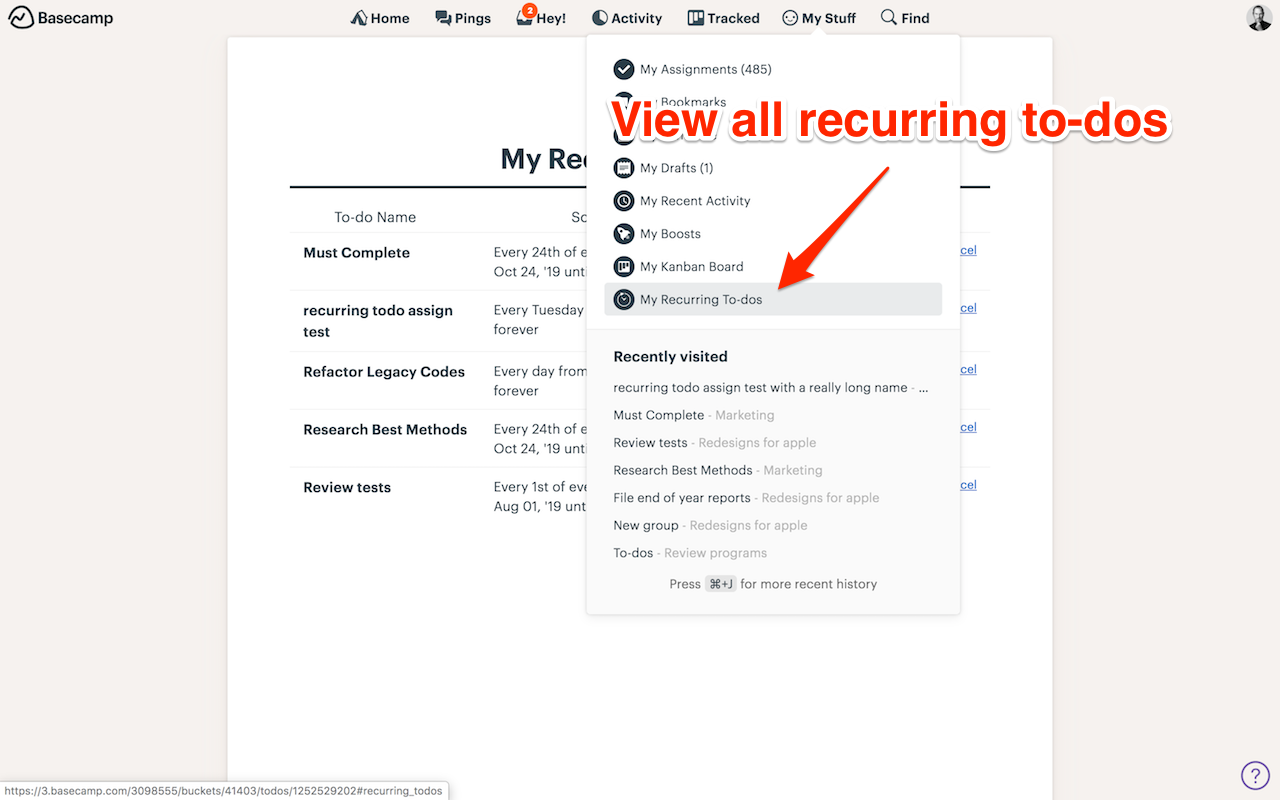Click Refactor Legacy Codes to-do name

[384, 372]
